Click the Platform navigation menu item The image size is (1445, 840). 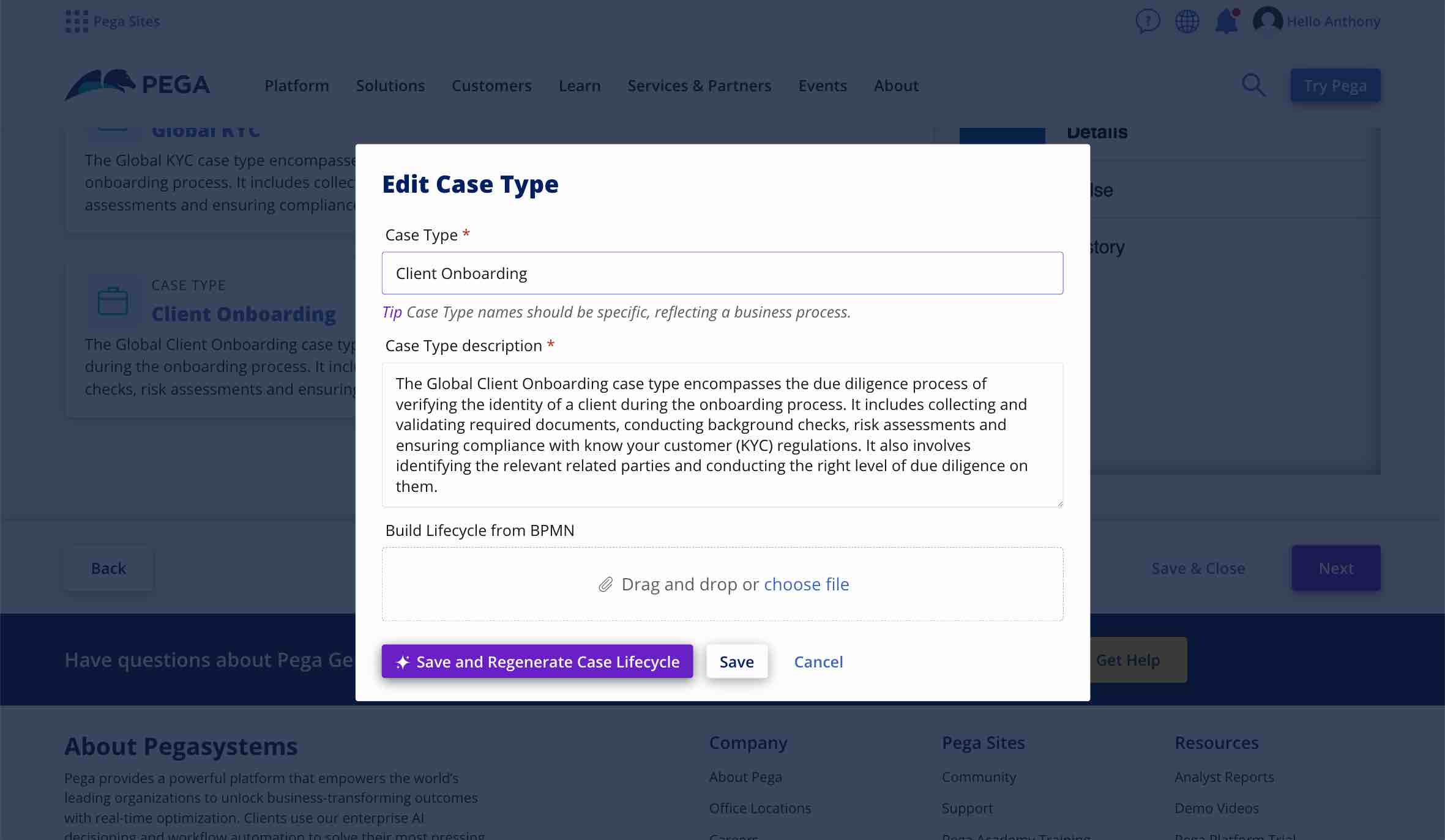tap(296, 84)
